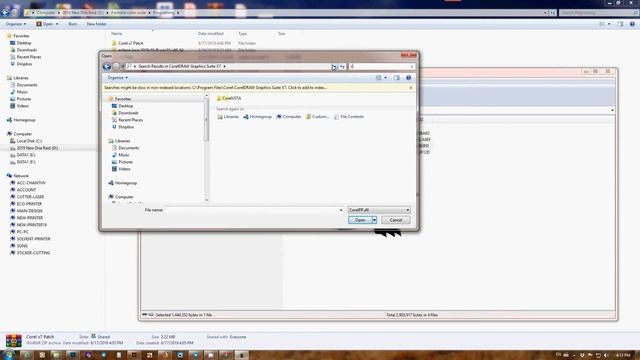Select MAIN-DESIGN network computer
Screen dimensions: 640x360
[26, 211]
